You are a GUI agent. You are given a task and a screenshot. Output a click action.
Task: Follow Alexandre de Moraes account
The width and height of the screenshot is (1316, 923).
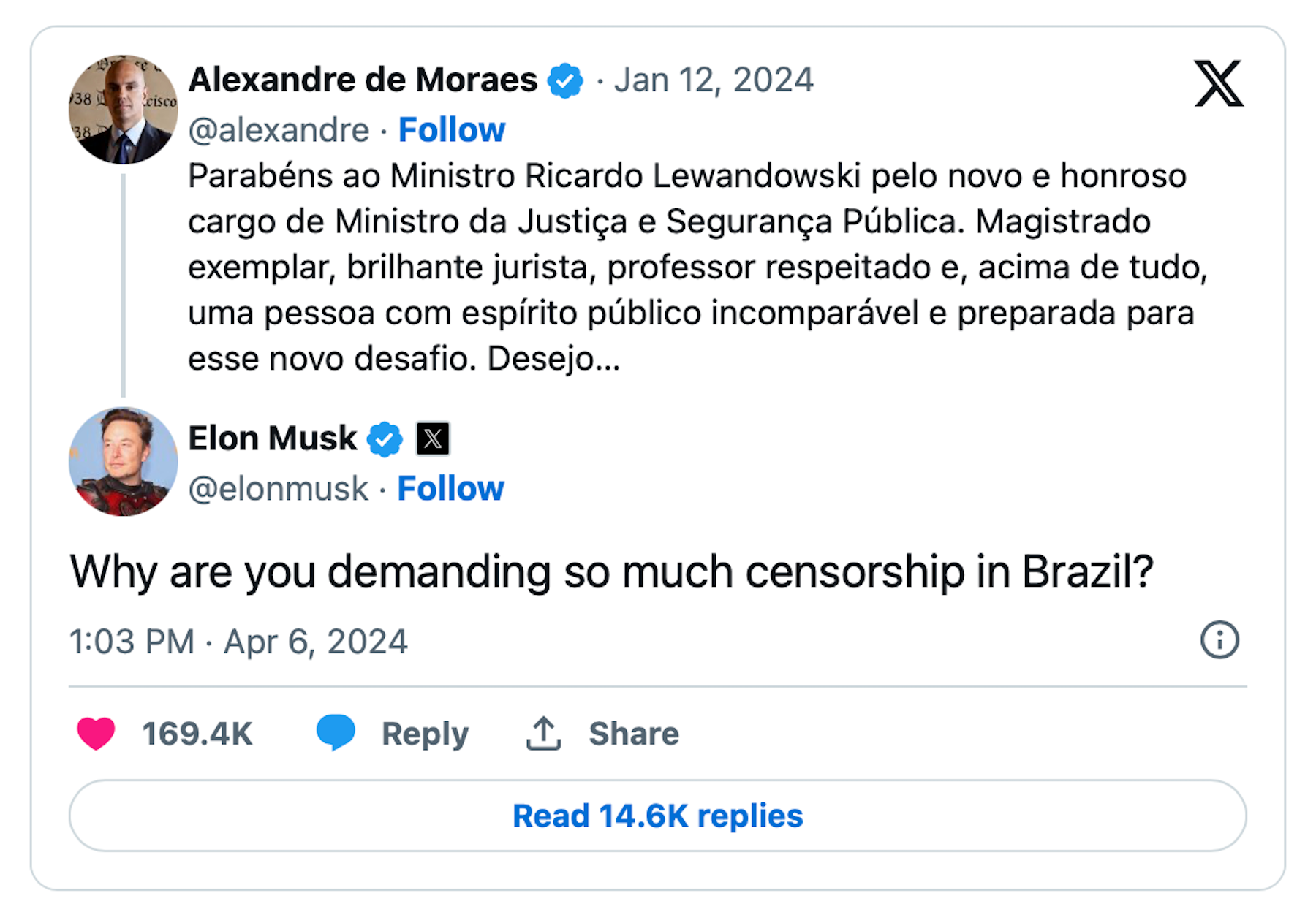(451, 129)
